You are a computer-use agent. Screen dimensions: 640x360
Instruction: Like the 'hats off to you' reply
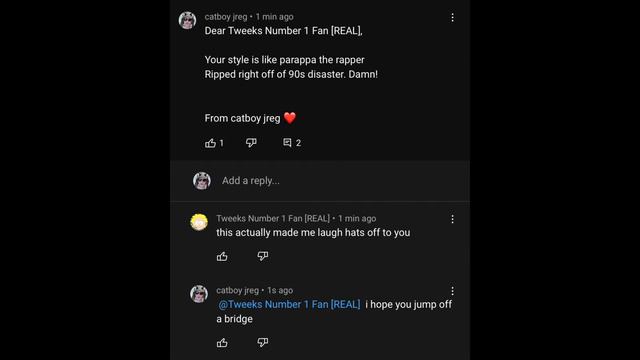point(222,256)
